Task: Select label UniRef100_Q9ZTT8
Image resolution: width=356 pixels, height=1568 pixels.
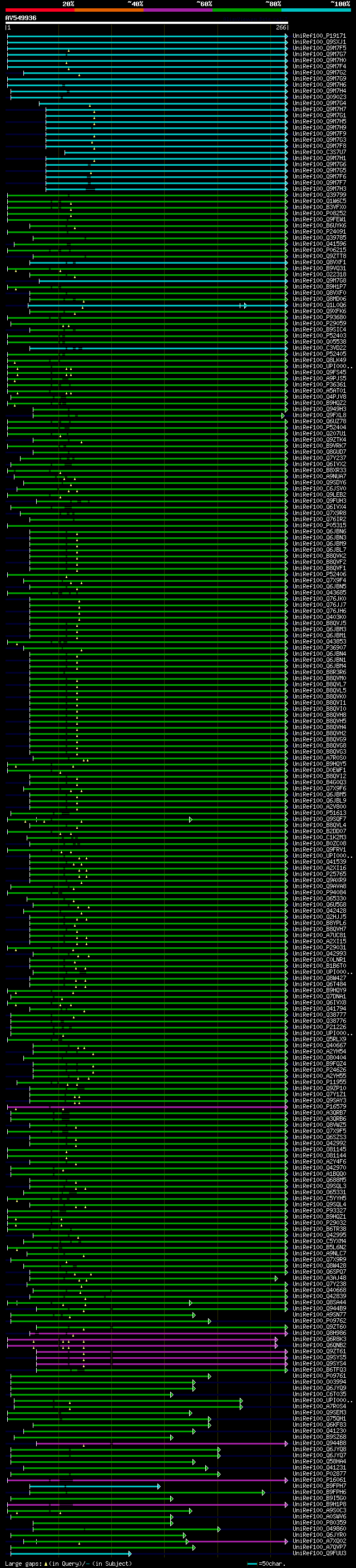Action: tap(319, 256)
